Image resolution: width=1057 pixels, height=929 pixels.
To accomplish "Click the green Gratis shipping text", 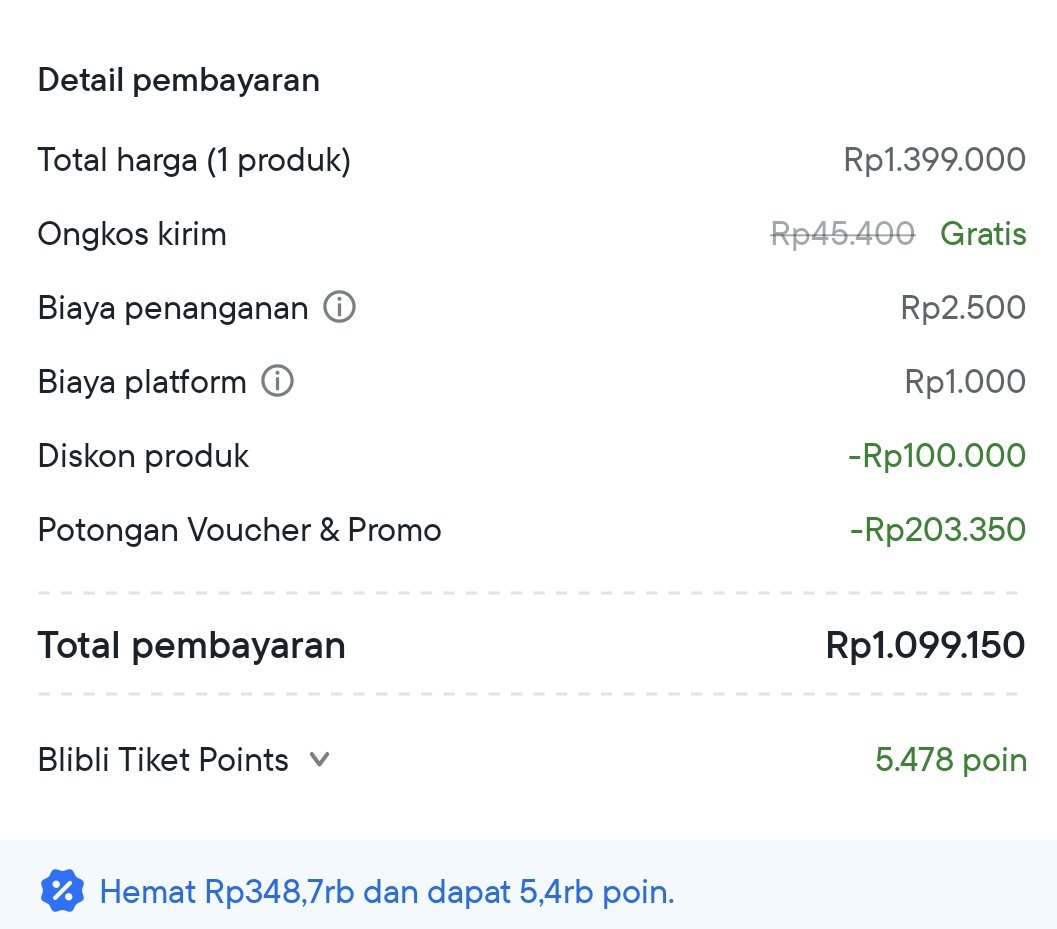I will (x=984, y=234).
